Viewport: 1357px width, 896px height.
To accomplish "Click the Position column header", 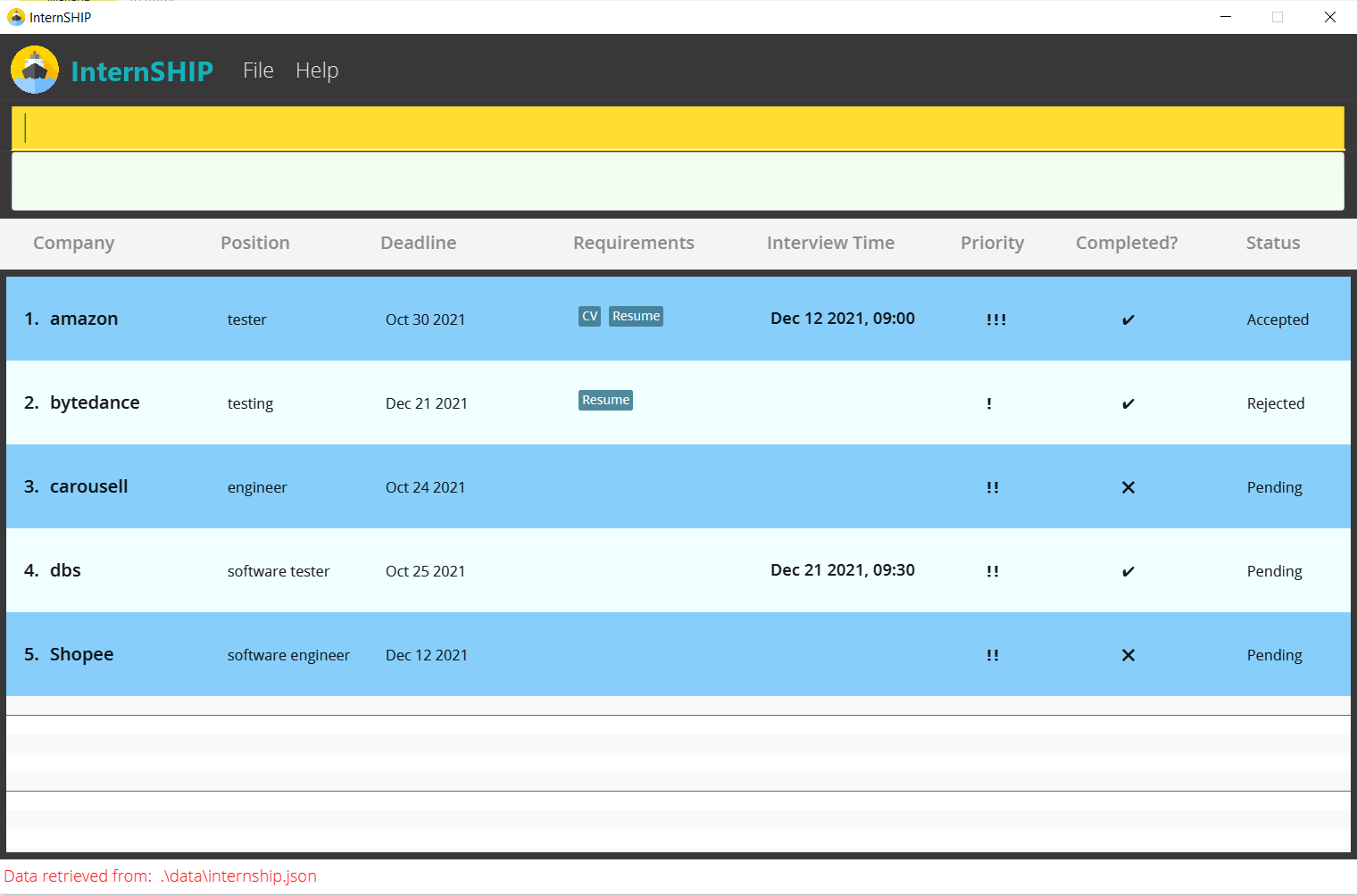I will (255, 243).
